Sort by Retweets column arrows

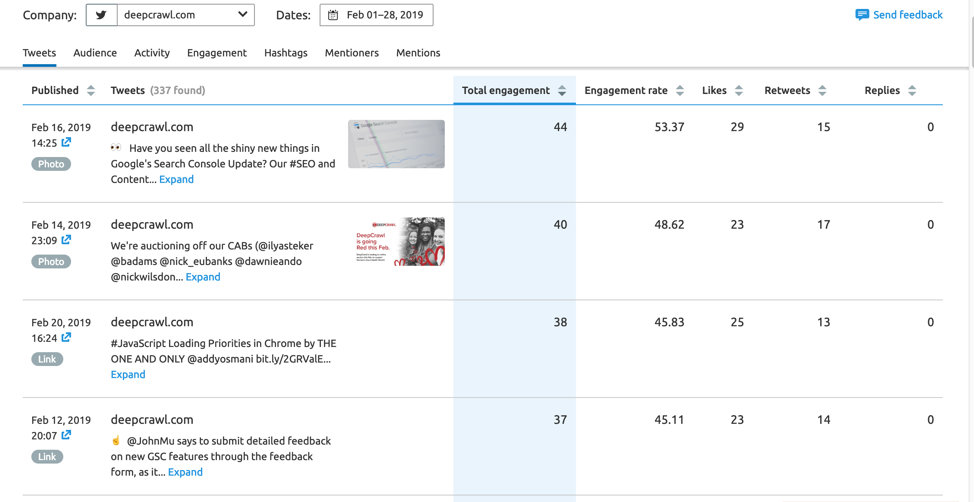pyautogui.click(x=822, y=91)
